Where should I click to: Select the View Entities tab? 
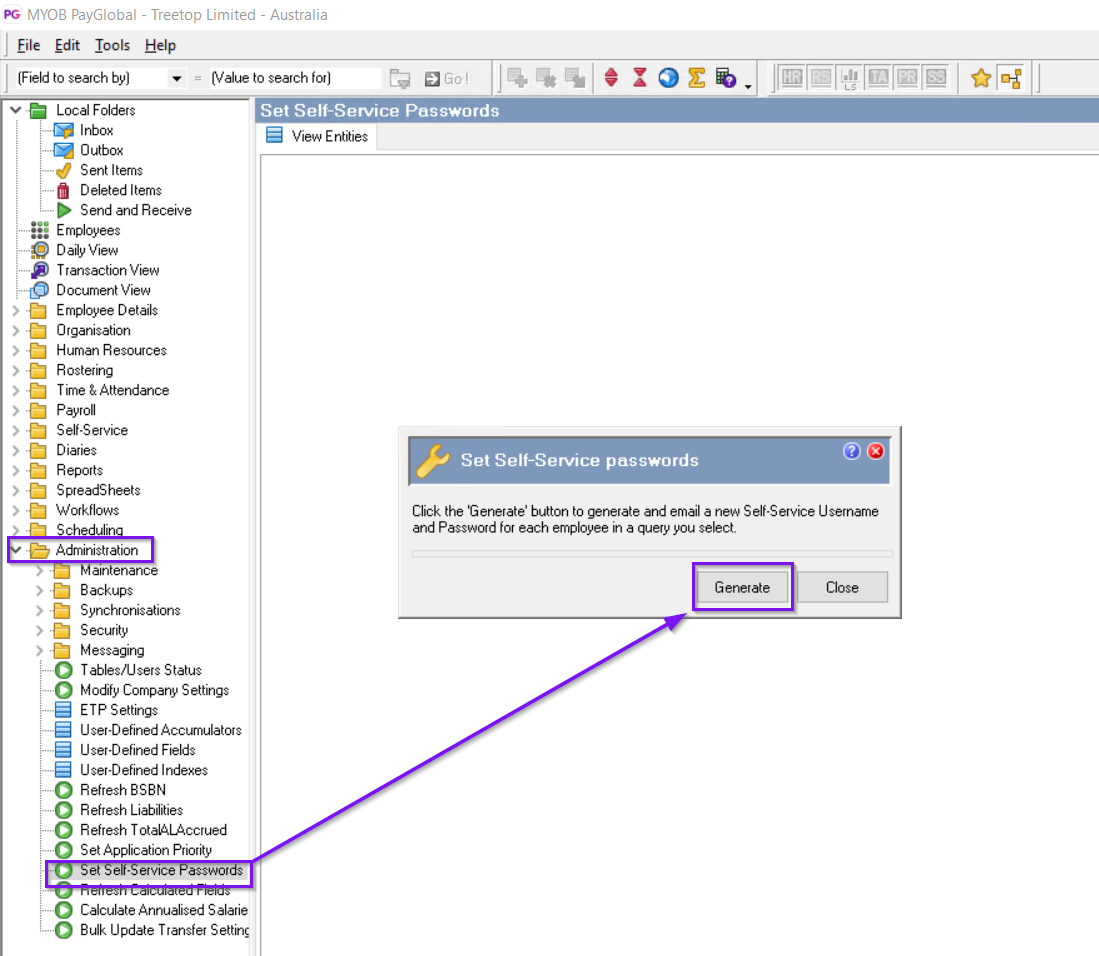[318, 136]
